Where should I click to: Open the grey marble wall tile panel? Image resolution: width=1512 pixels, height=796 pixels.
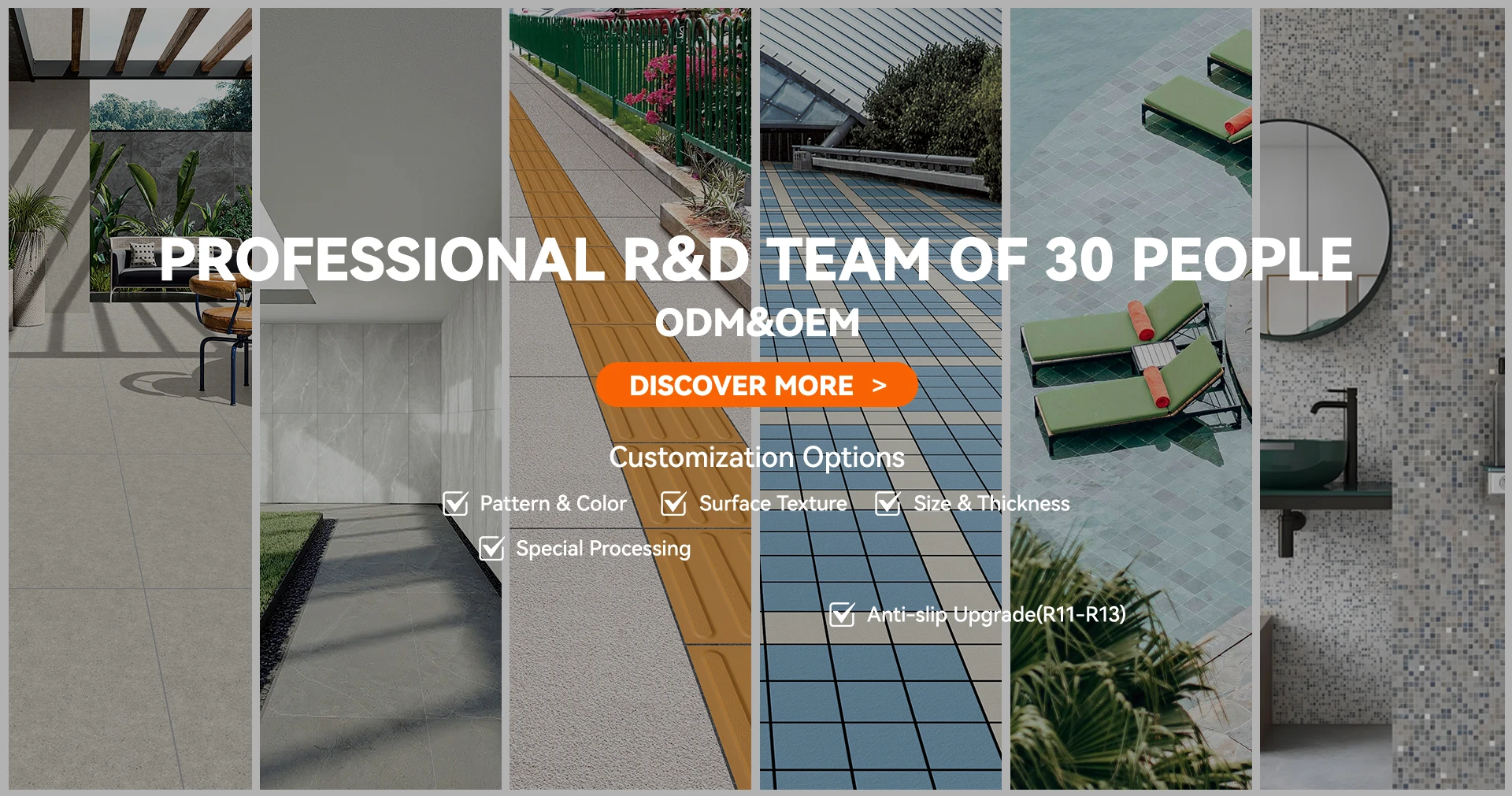(380, 398)
